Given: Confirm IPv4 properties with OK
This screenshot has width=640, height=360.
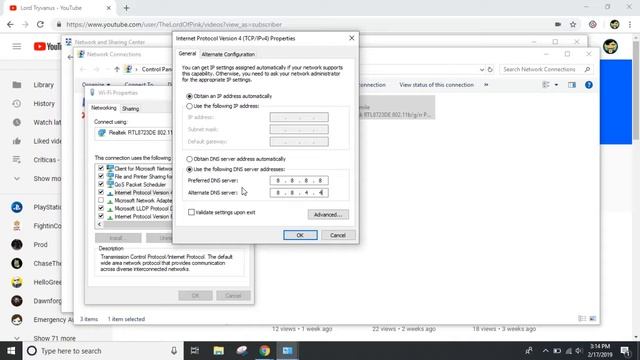Looking at the screenshot, I should coord(300,235).
